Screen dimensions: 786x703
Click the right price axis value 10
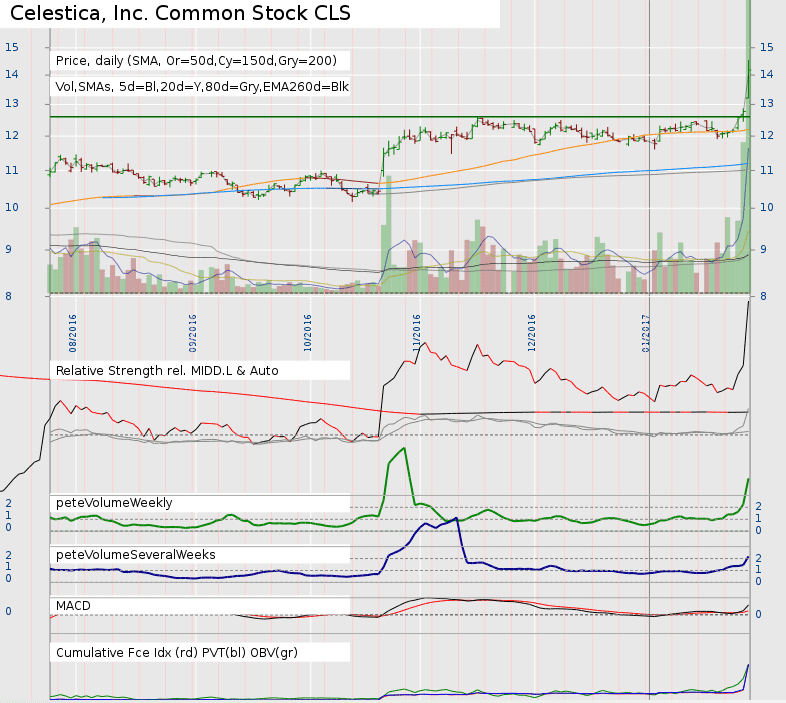766,208
